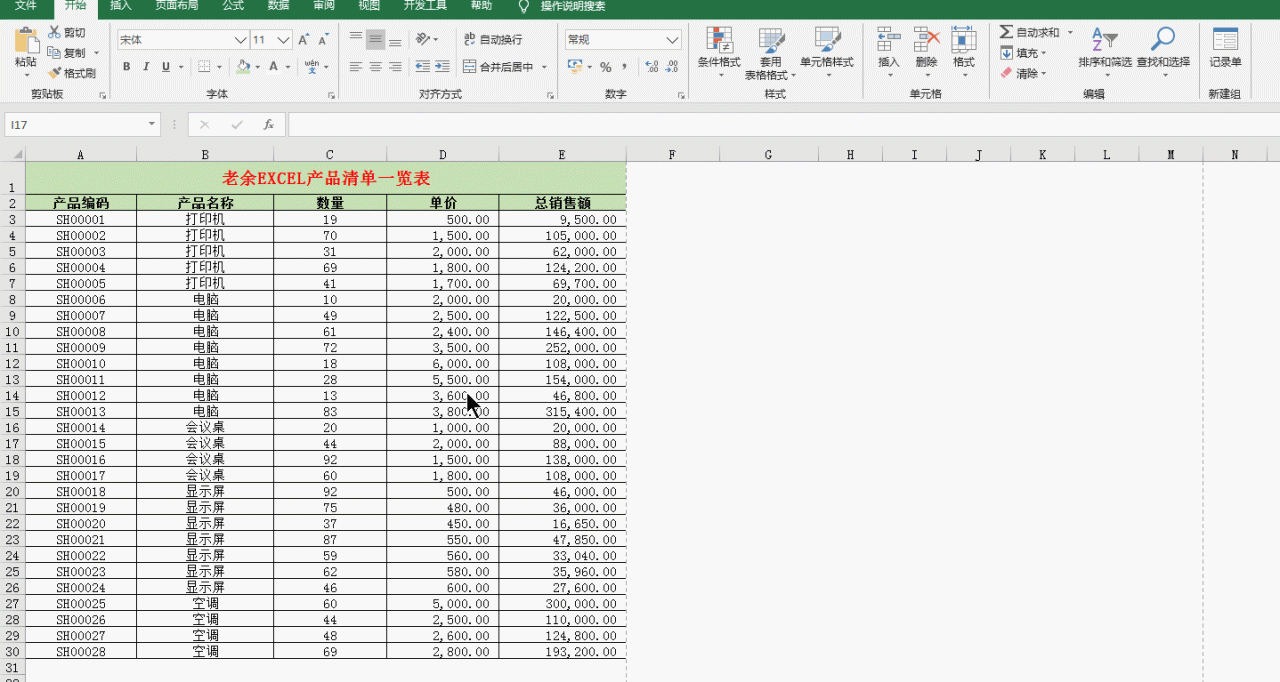Apply comma style number format
The image size is (1280, 682).
(625, 67)
